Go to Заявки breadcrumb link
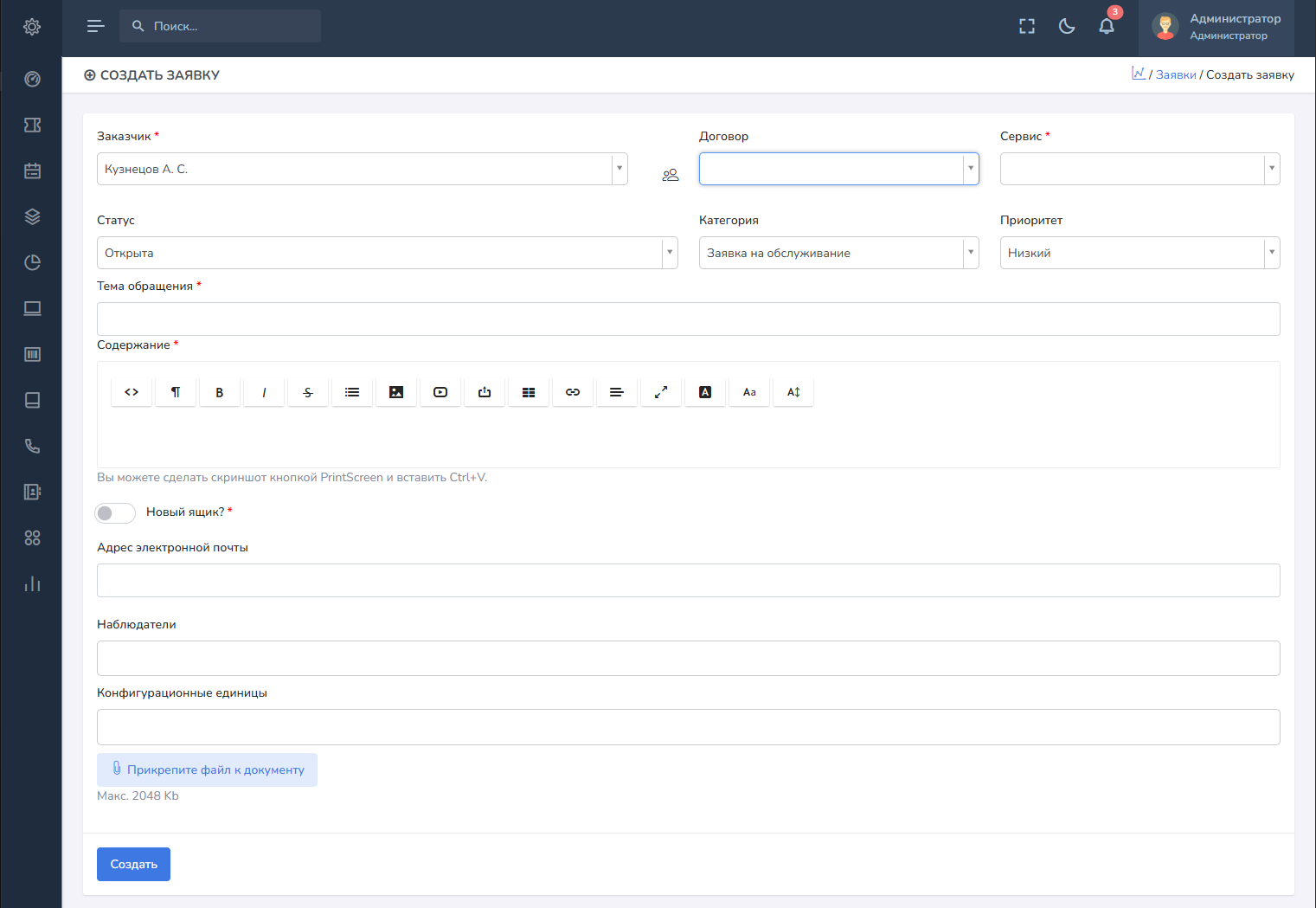The height and width of the screenshot is (908, 1316). (1176, 75)
